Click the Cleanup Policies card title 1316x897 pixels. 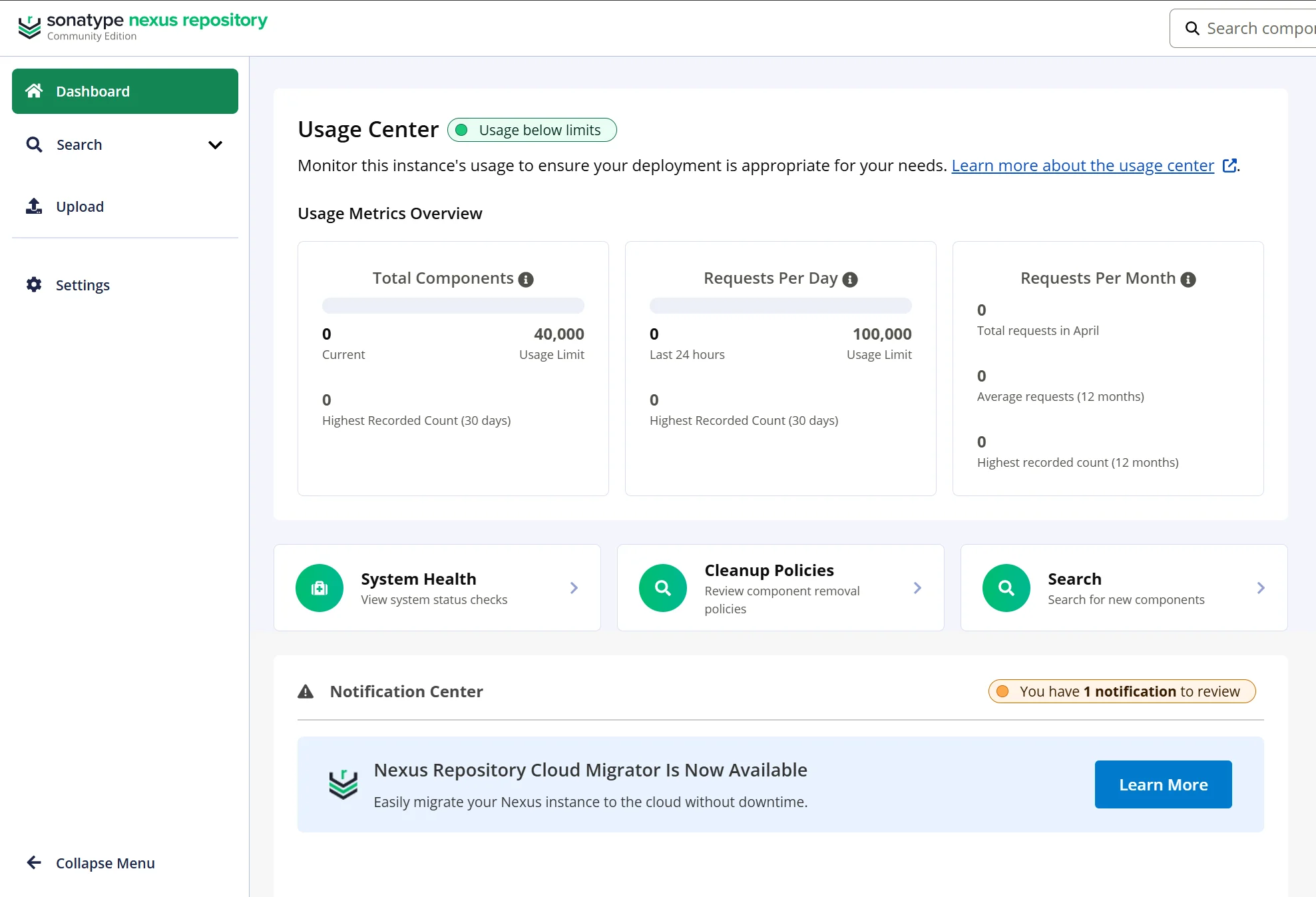coord(769,570)
